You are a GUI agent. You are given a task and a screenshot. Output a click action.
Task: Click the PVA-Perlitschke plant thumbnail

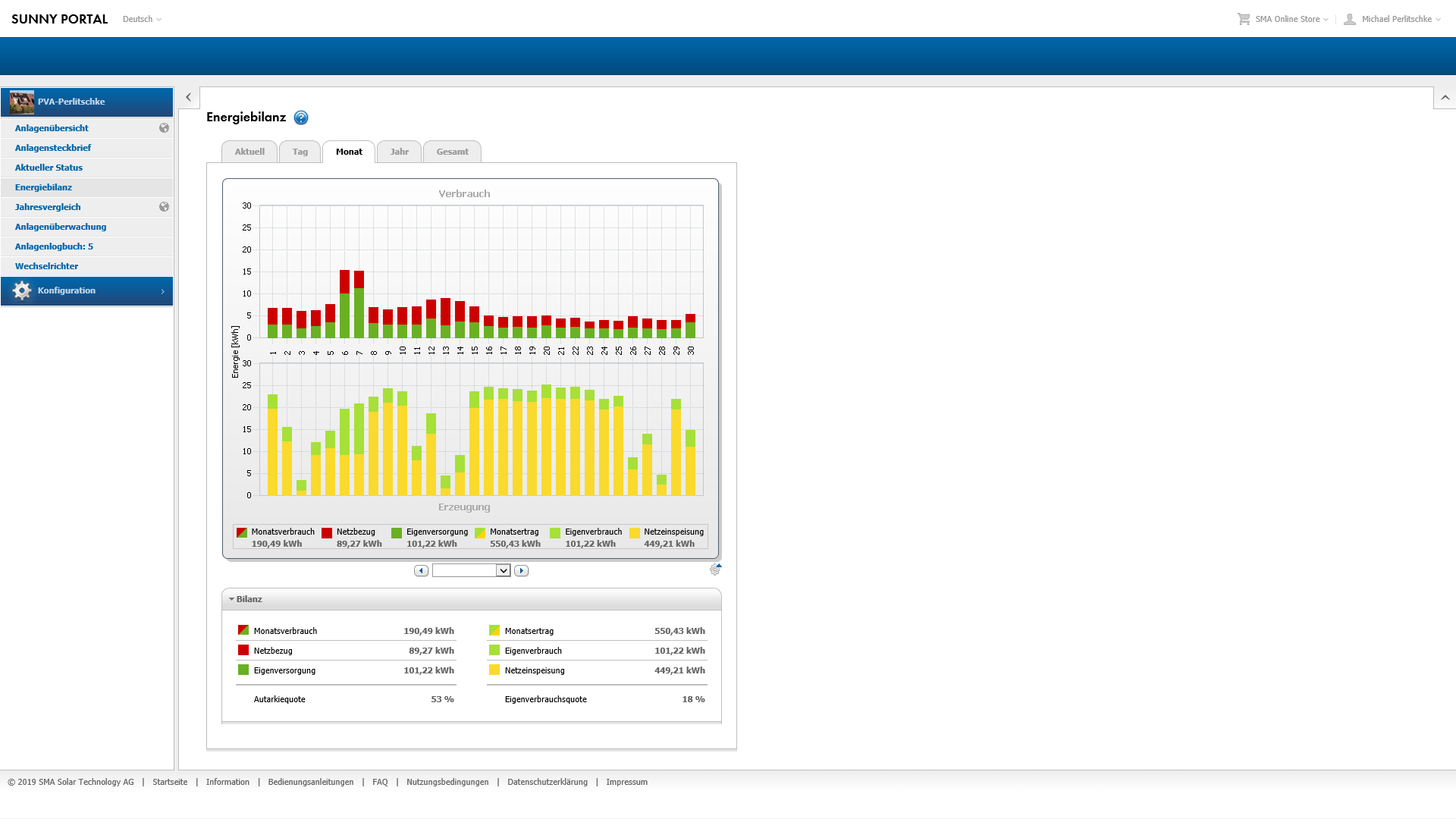(22, 102)
